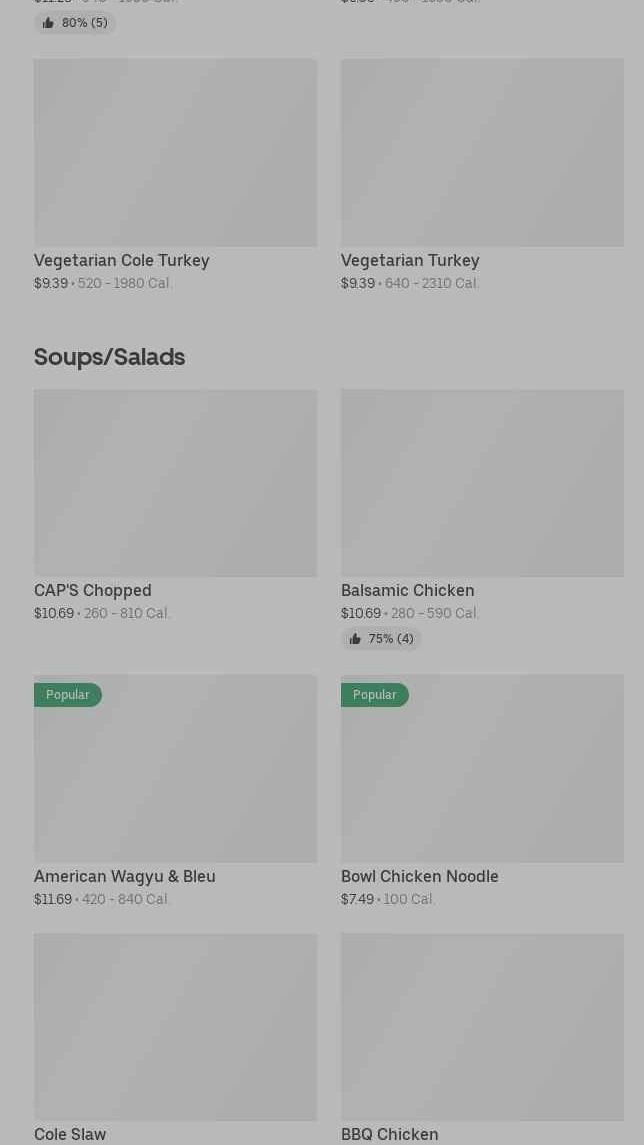Click the BBQ Chicken title text
Viewport: 644px width, 1145px height.
[389, 1134]
